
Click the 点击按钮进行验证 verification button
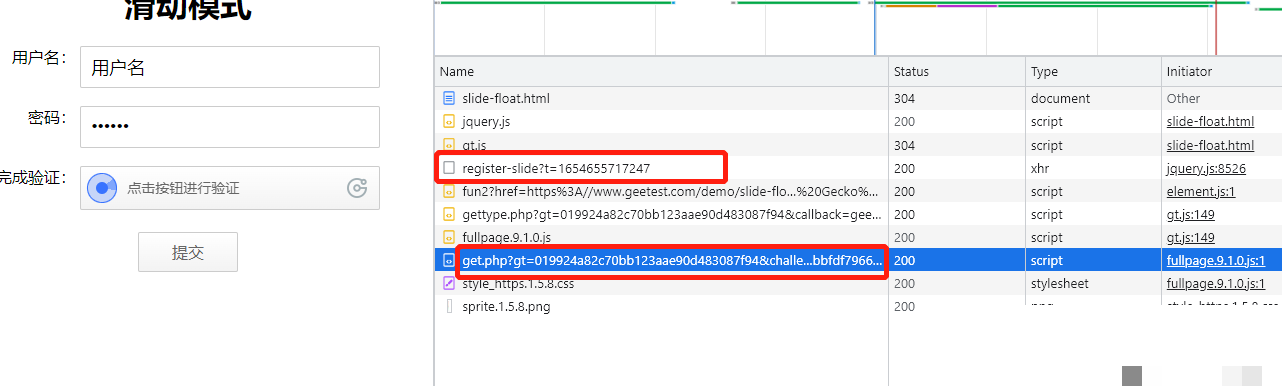coord(230,188)
